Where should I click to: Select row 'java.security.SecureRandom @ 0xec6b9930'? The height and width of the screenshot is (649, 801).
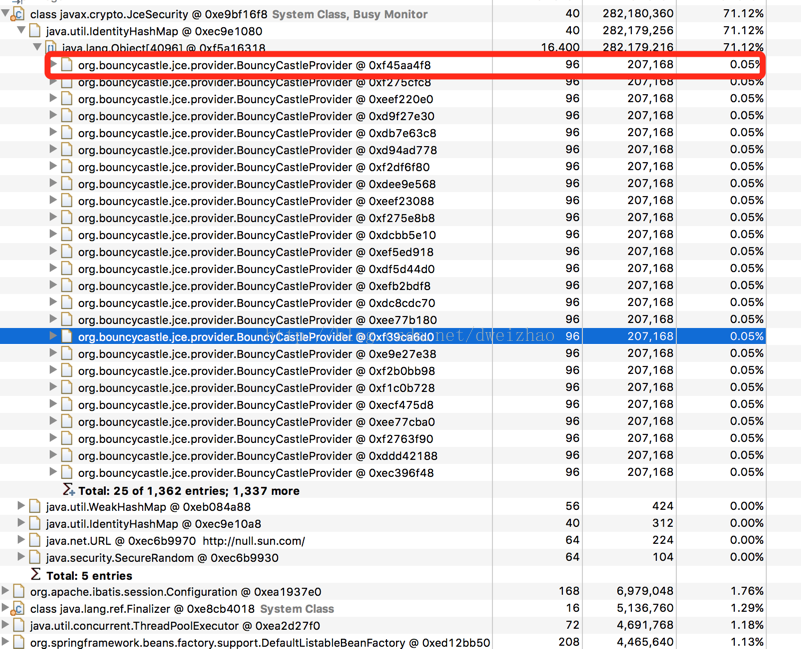tap(383, 558)
